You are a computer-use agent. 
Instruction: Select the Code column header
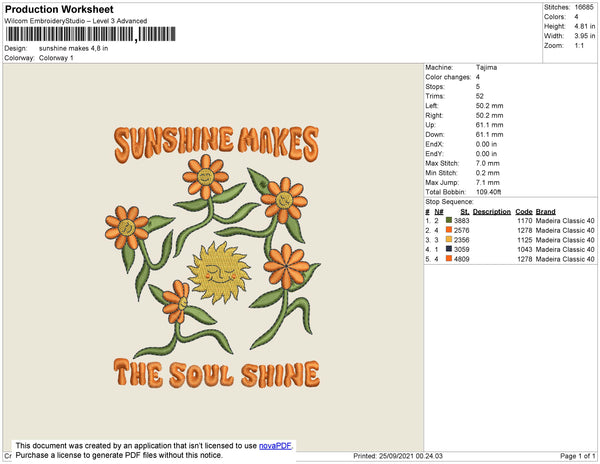[524, 211]
